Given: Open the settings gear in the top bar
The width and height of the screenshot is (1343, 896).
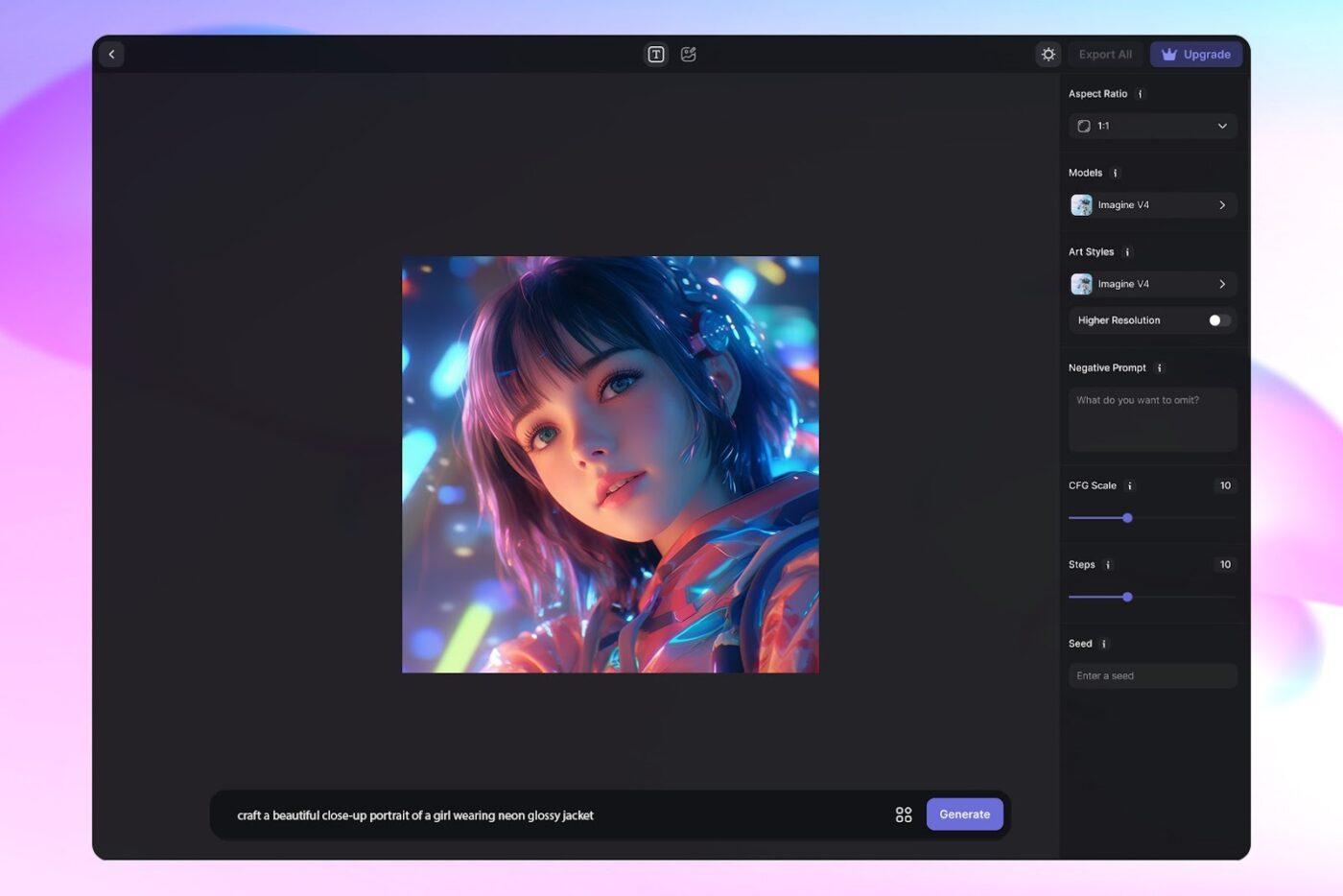Looking at the screenshot, I should (1048, 55).
